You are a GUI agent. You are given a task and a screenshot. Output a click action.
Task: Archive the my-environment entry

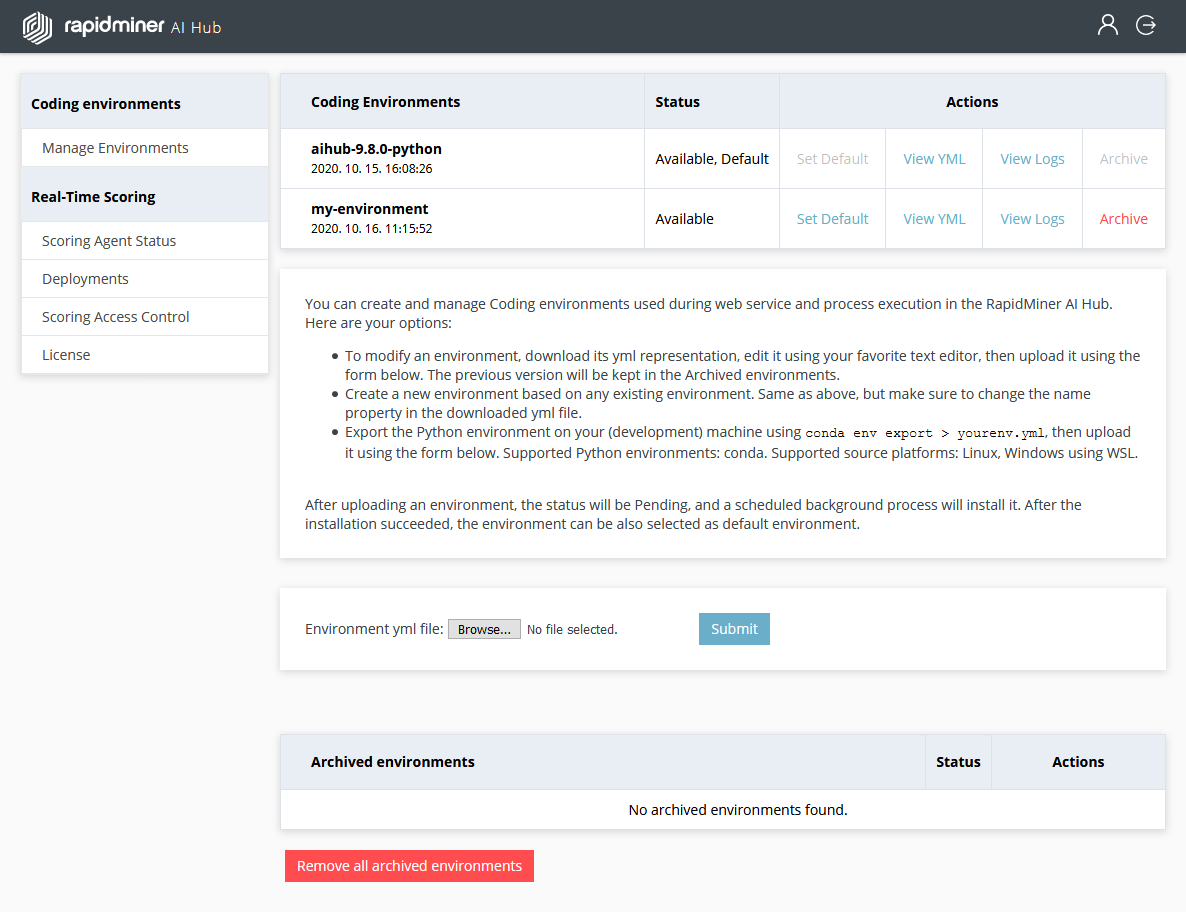tap(1123, 219)
